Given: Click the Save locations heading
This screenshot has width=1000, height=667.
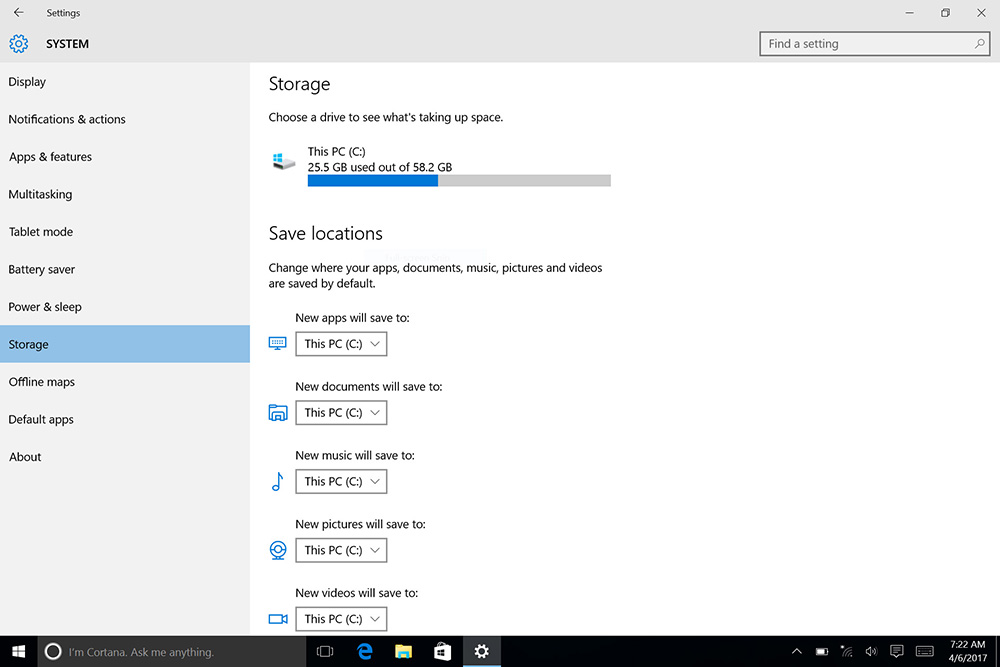Looking at the screenshot, I should coord(325,233).
